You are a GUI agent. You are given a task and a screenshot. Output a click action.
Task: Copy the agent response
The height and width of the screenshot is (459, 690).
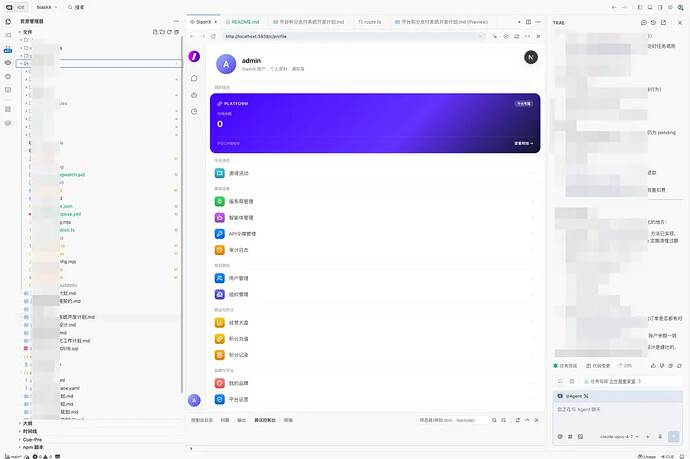tap(671, 366)
